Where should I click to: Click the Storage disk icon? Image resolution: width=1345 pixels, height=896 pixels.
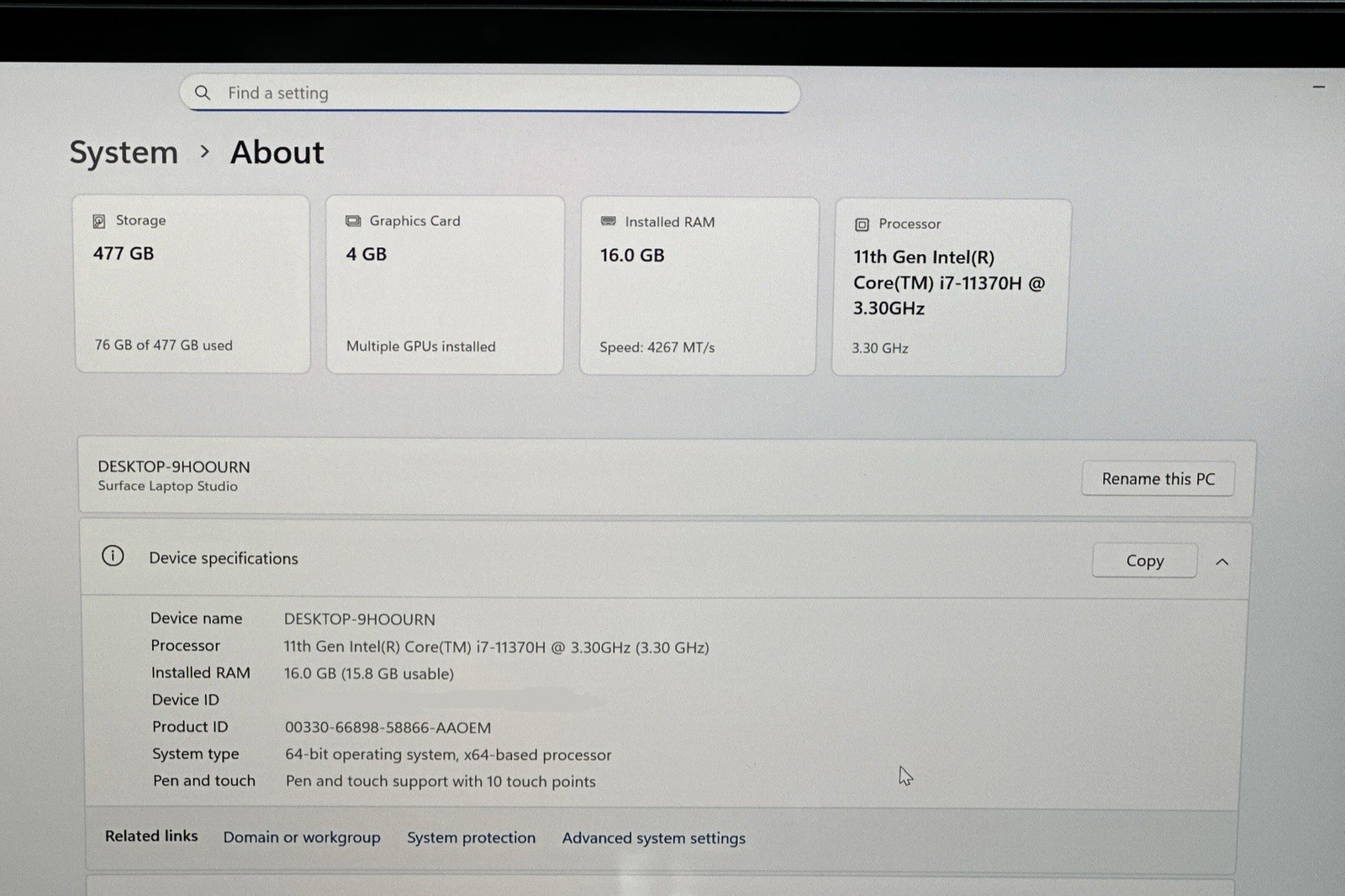[99, 221]
